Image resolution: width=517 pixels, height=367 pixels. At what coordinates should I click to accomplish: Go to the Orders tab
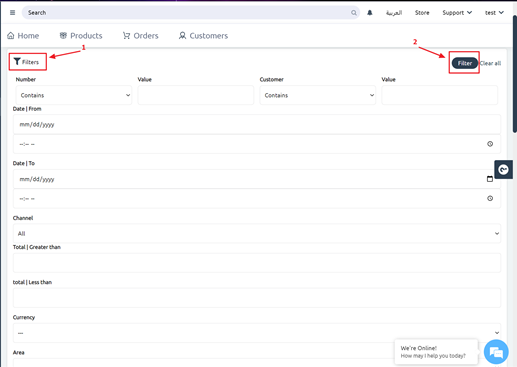[140, 36]
